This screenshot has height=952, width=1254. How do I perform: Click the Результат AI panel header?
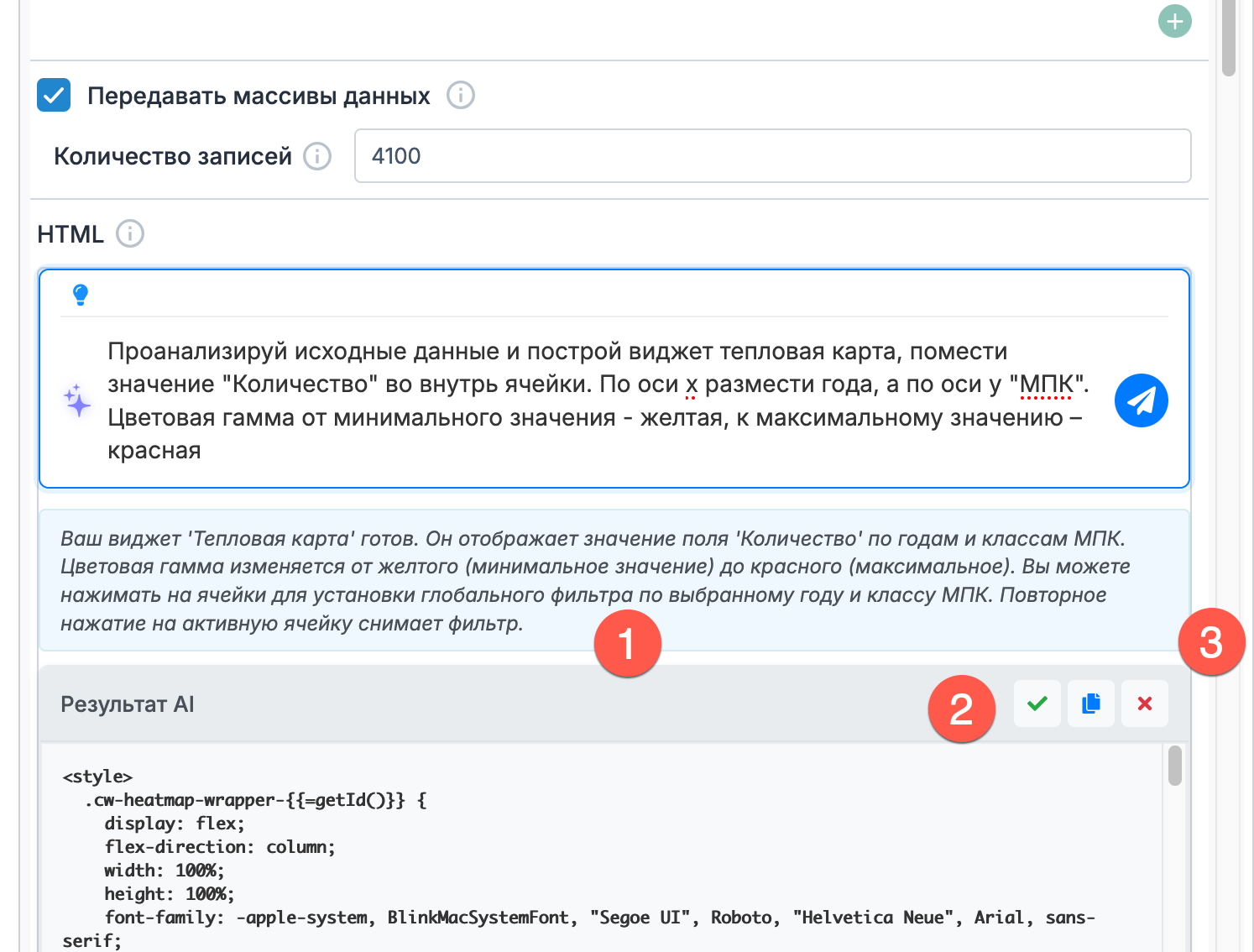click(420, 704)
